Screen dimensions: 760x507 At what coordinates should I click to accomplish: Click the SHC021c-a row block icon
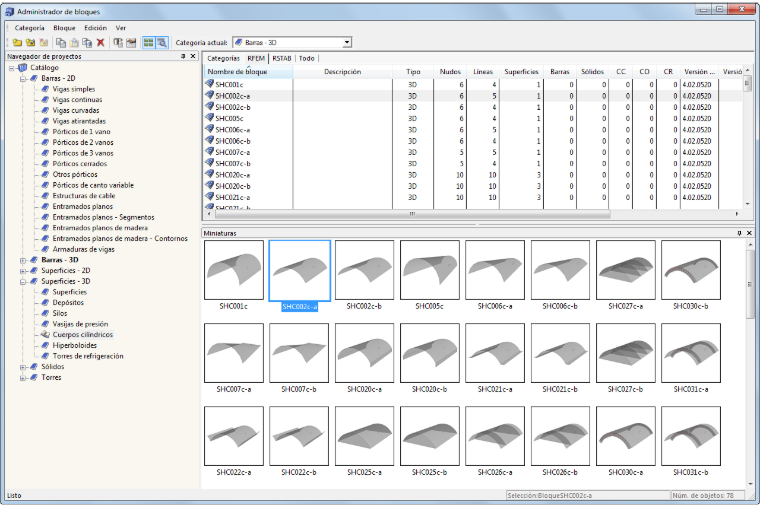209,197
